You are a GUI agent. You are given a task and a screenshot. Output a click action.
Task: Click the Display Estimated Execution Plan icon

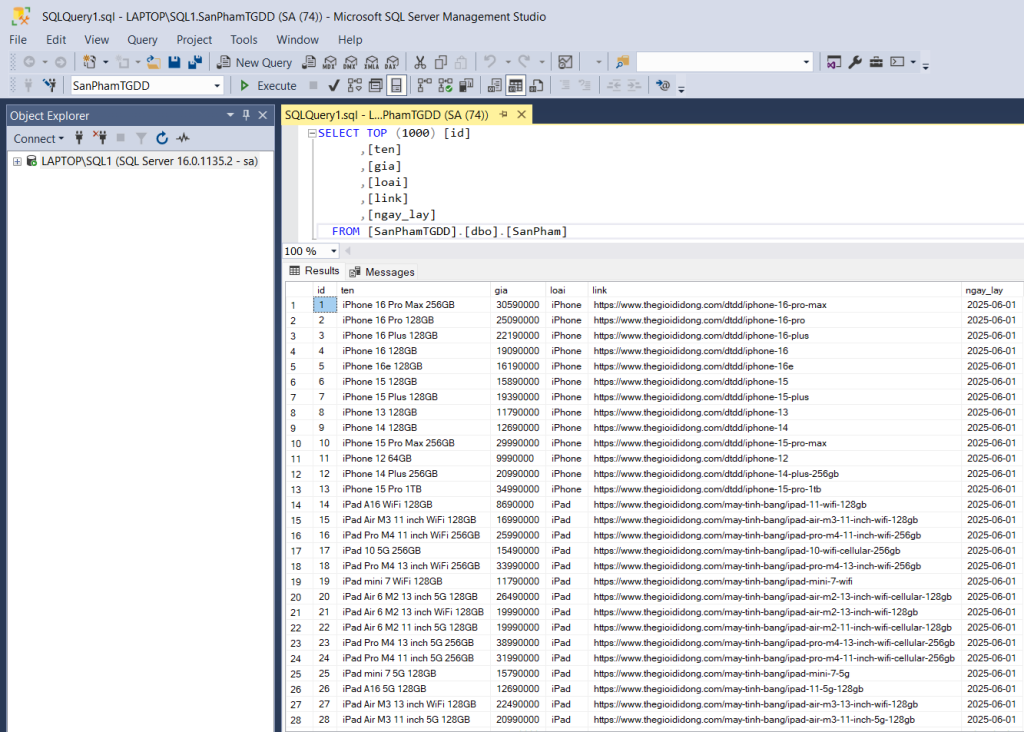355,86
